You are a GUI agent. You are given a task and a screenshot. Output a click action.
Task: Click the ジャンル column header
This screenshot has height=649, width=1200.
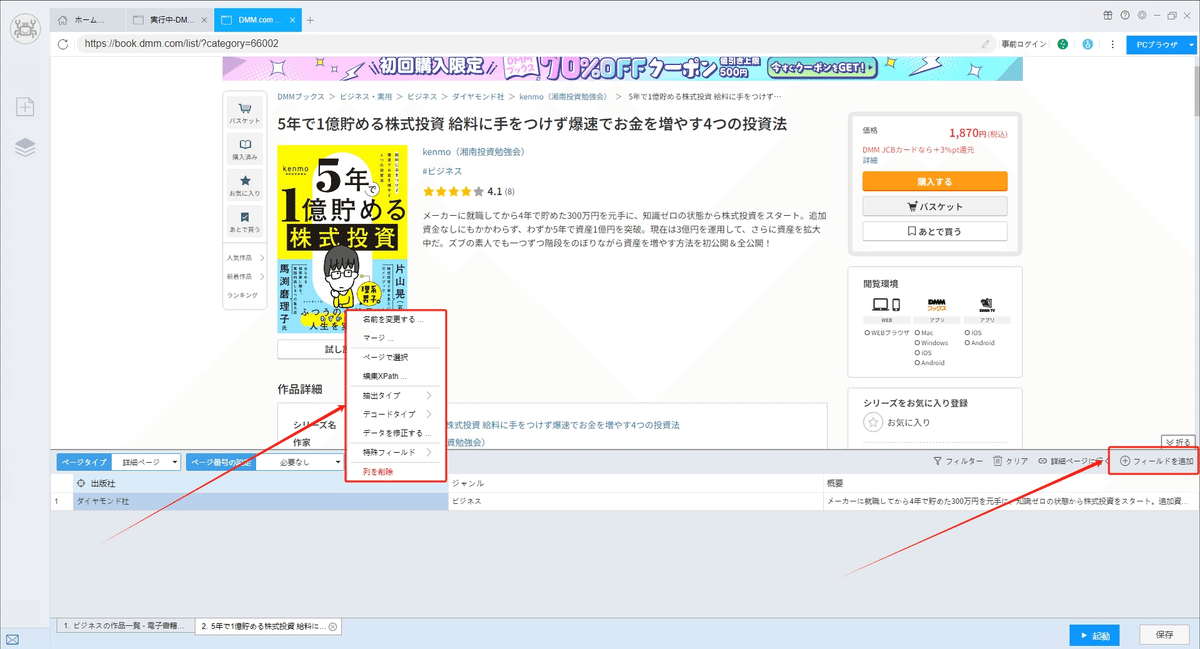pos(635,483)
